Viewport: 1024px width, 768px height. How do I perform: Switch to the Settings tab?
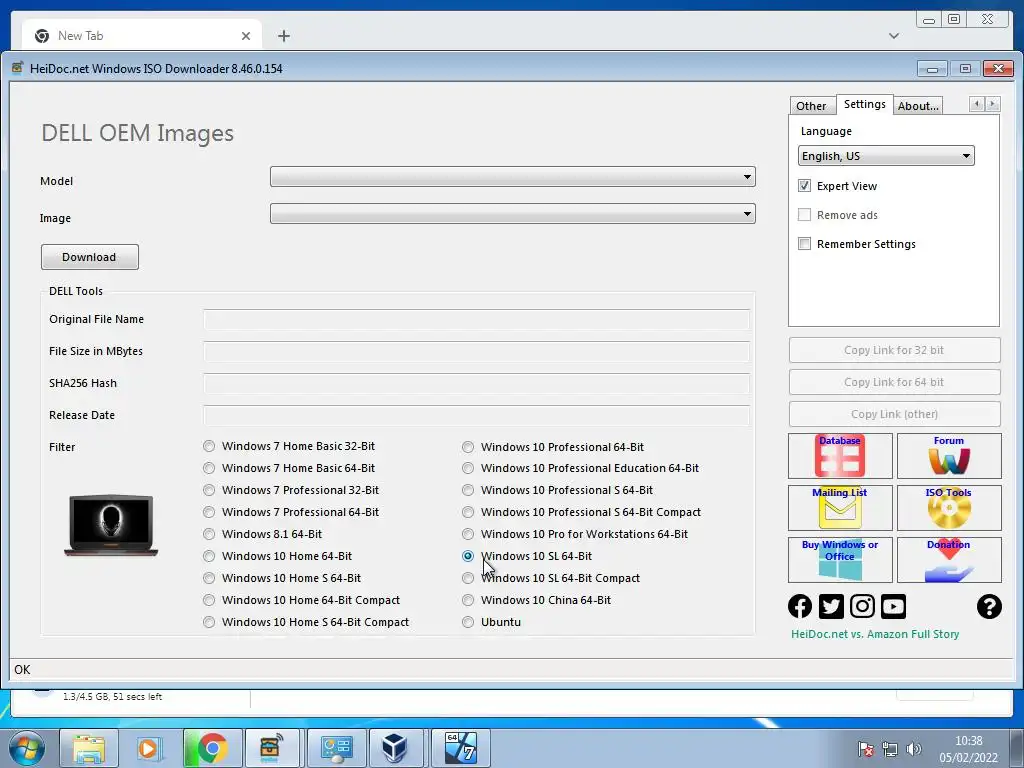pos(865,104)
